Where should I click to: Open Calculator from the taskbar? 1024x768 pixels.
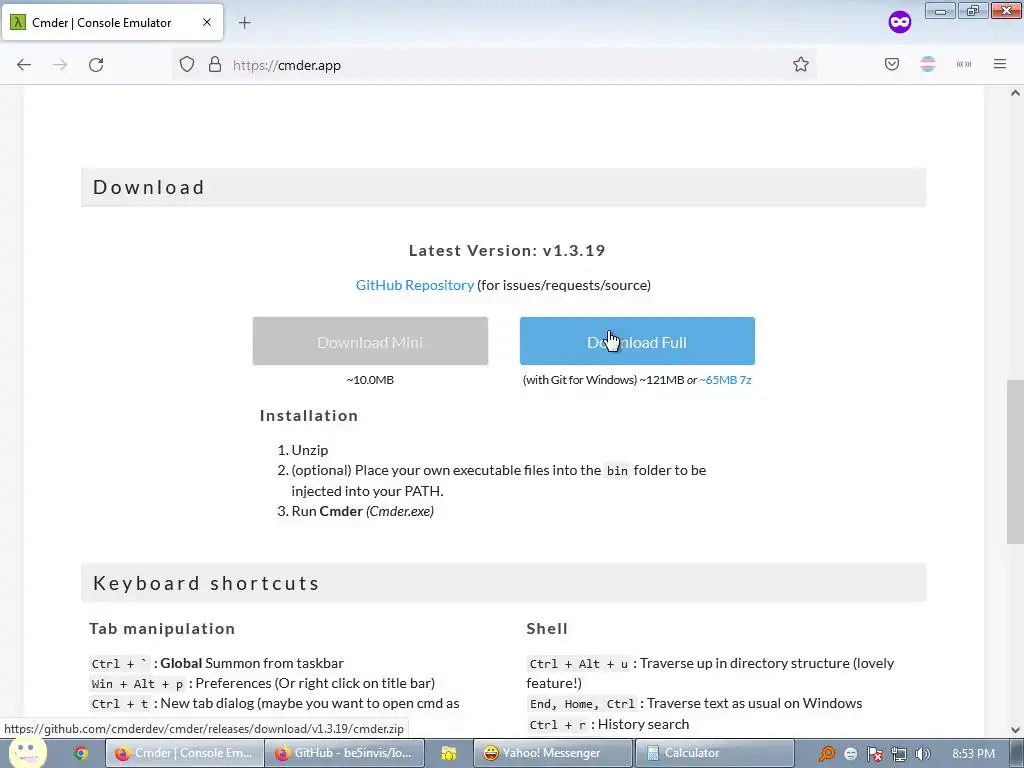714,753
